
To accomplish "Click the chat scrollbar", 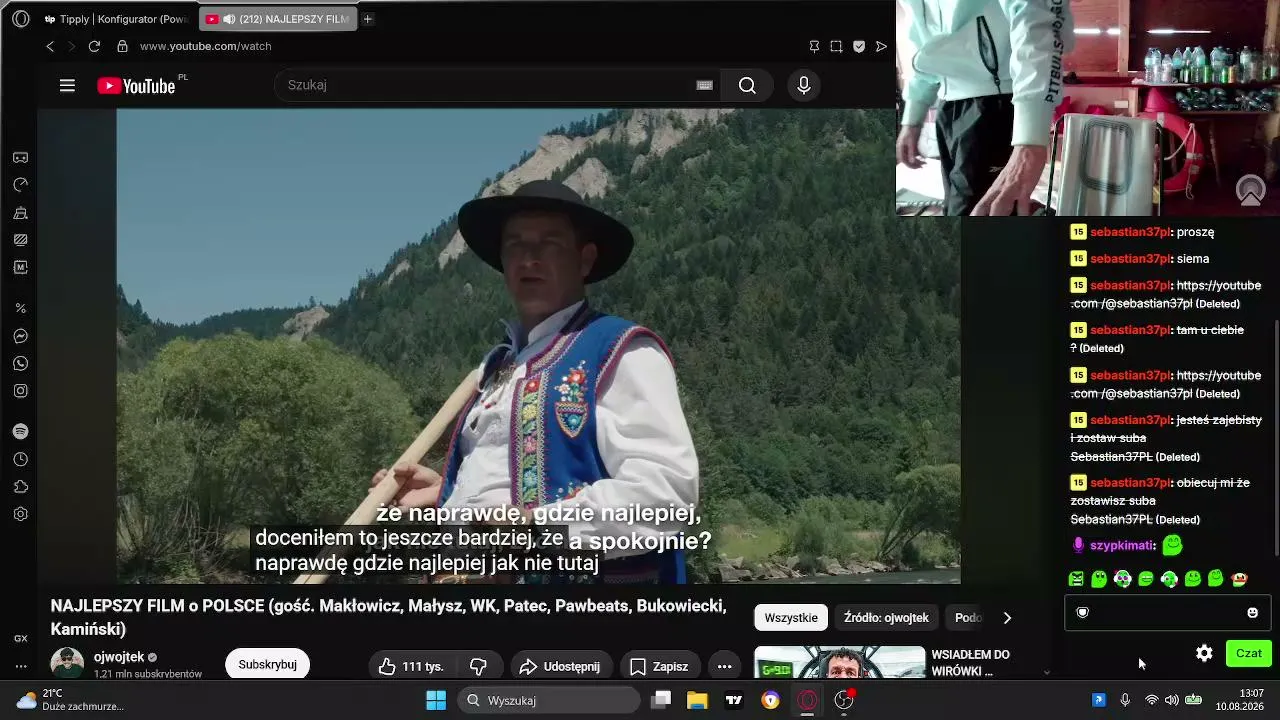I will tap(1275, 436).
